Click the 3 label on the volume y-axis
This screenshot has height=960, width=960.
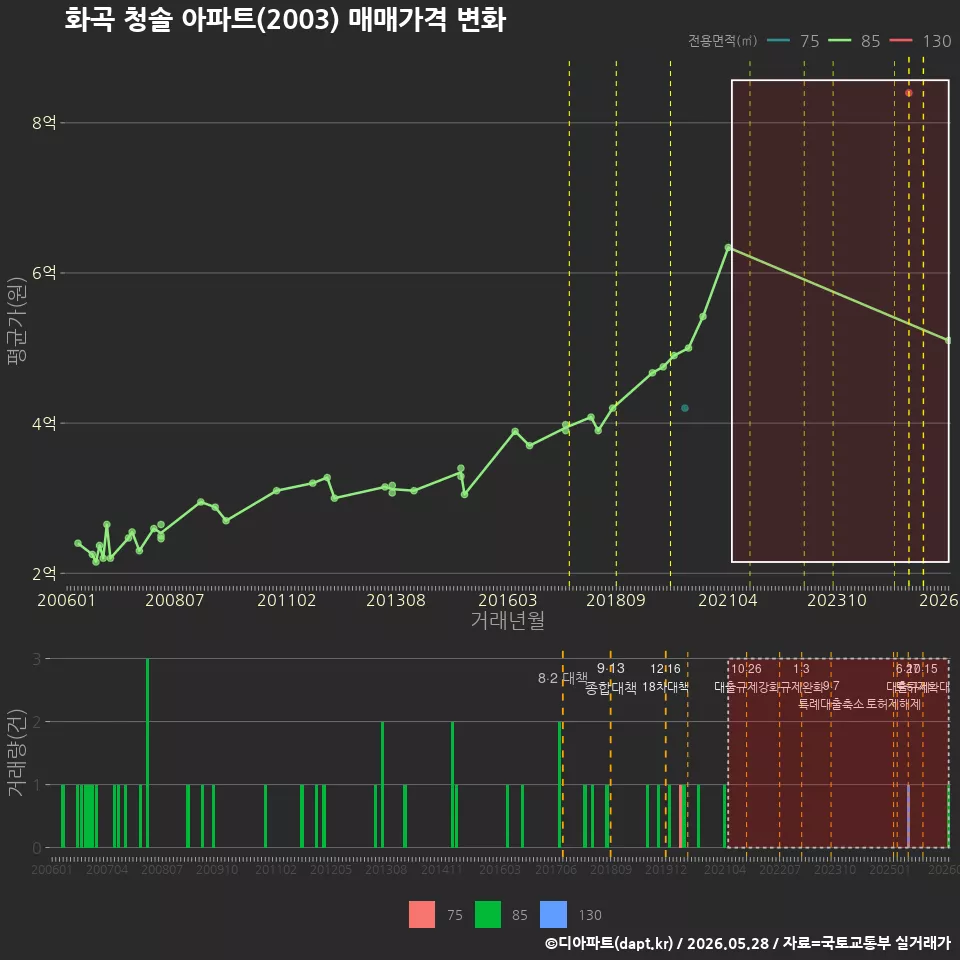(37, 659)
